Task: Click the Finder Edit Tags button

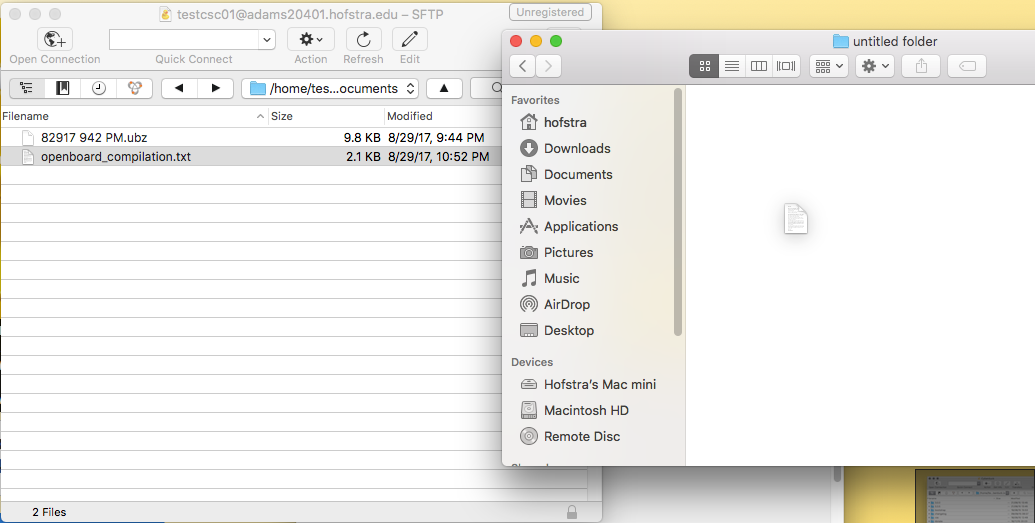Action: 966,66
